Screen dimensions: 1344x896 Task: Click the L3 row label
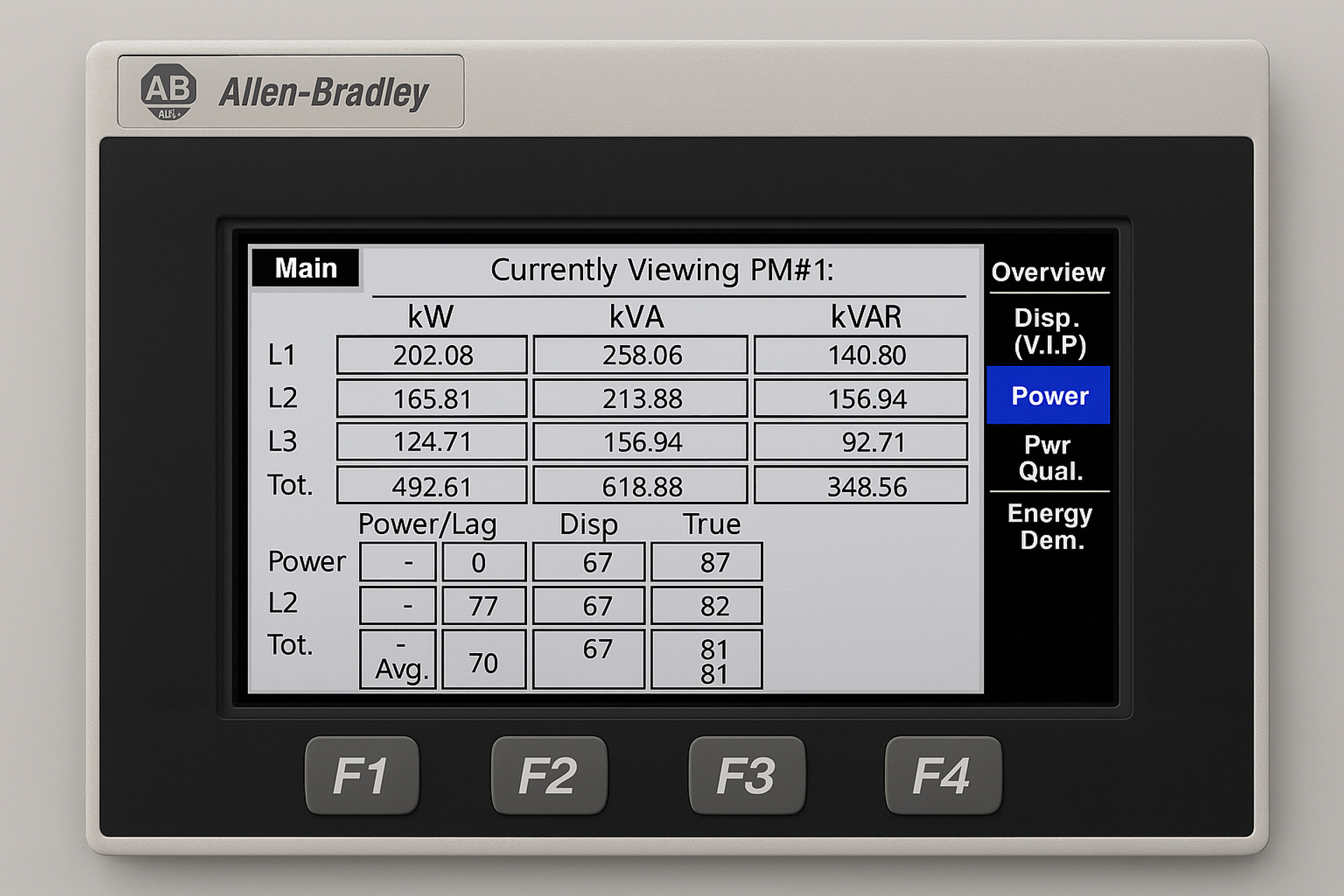283,442
